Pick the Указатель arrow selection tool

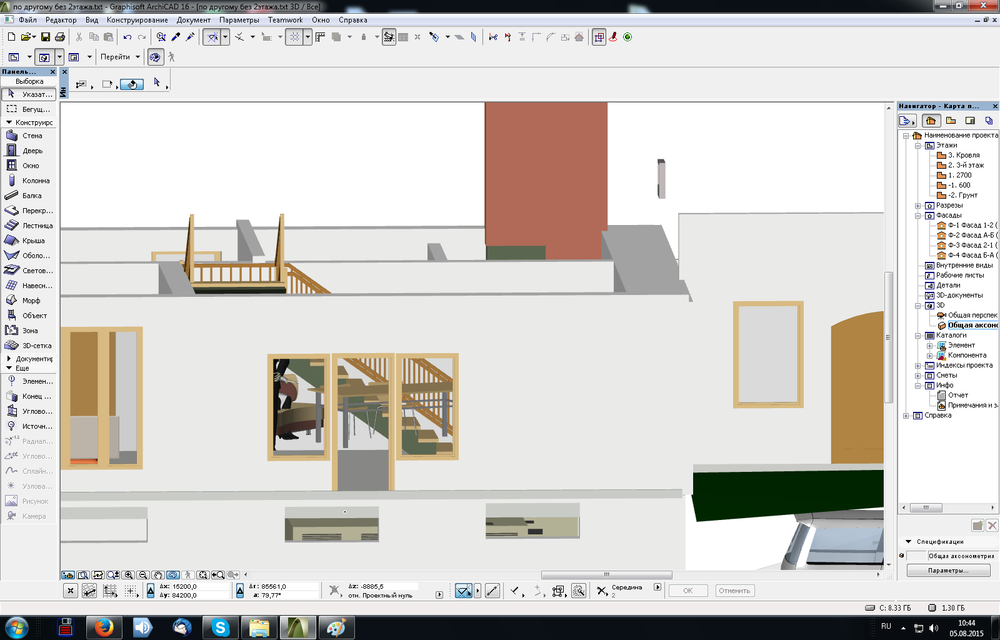pyautogui.click(x=30, y=94)
